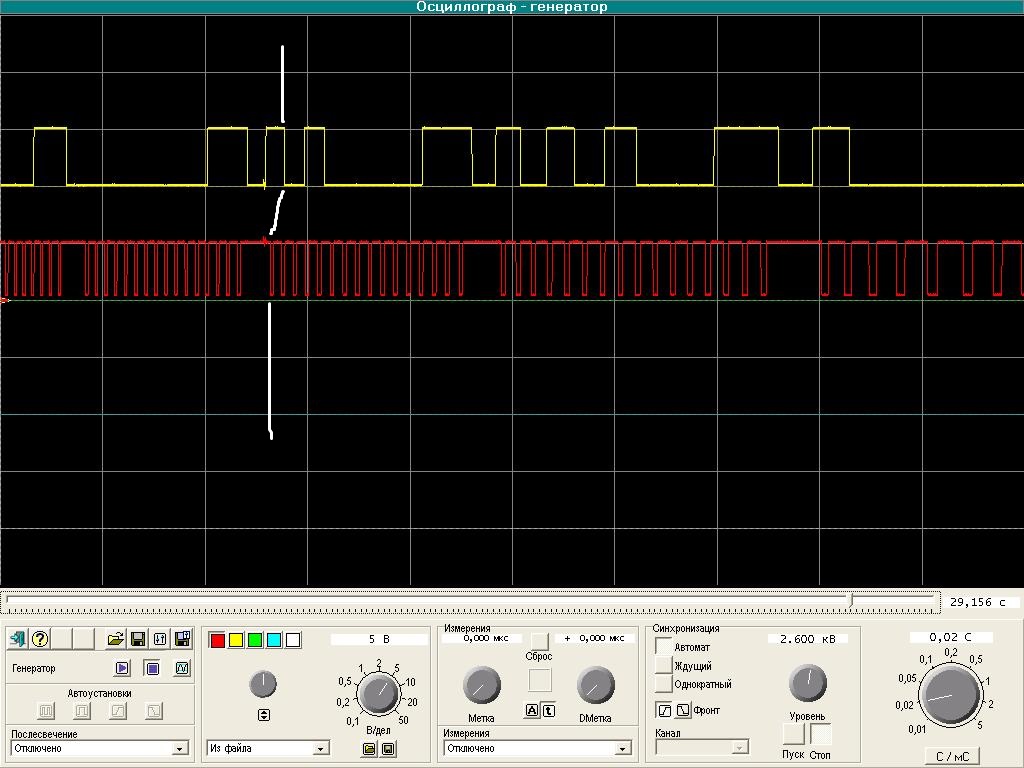
Task: Click the Автоустановки single-pulse icon
Action: click(x=82, y=710)
